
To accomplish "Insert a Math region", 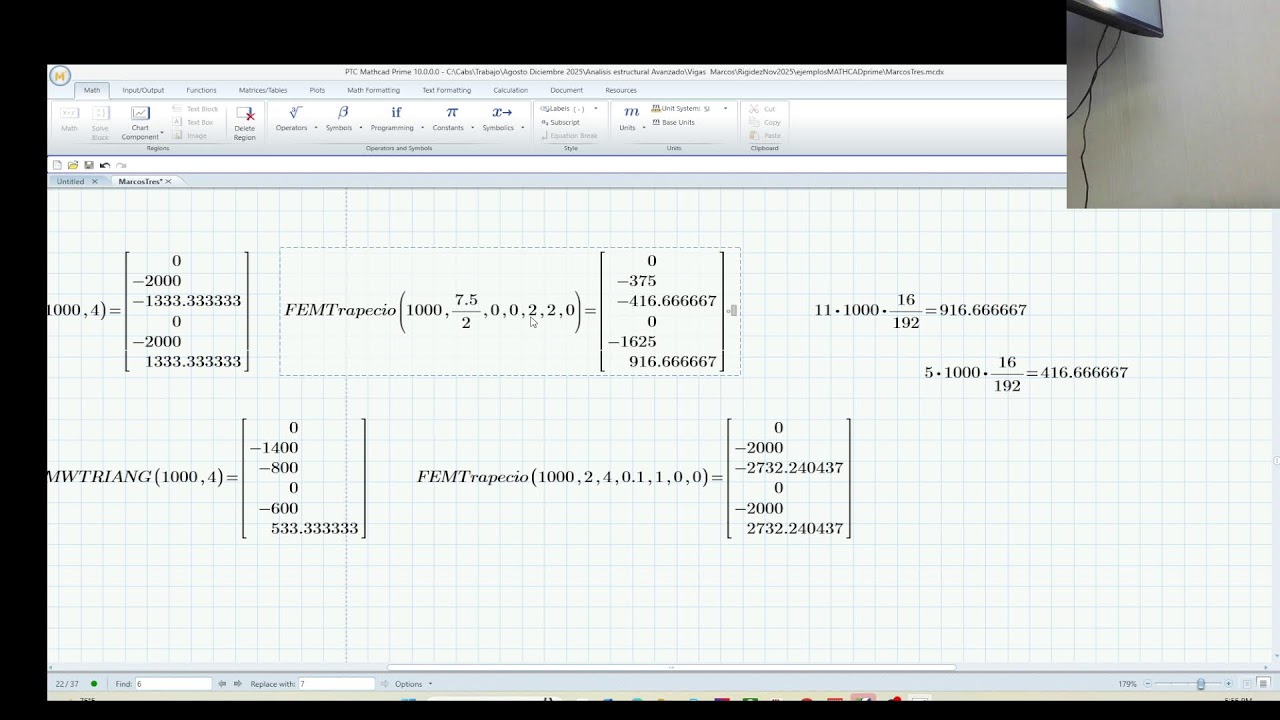I will tap(69, 119).
